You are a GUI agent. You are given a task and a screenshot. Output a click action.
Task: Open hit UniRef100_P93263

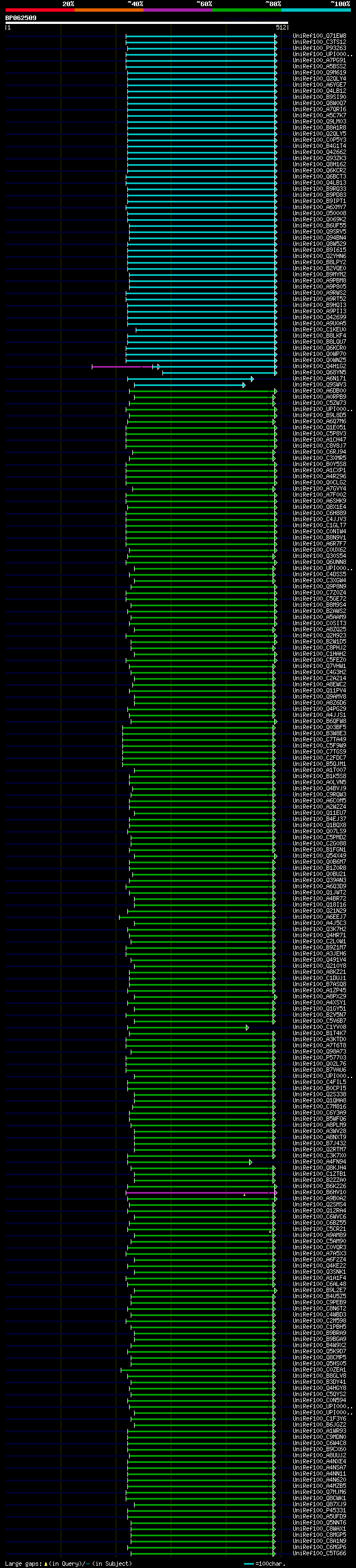[x=319, y=48]
